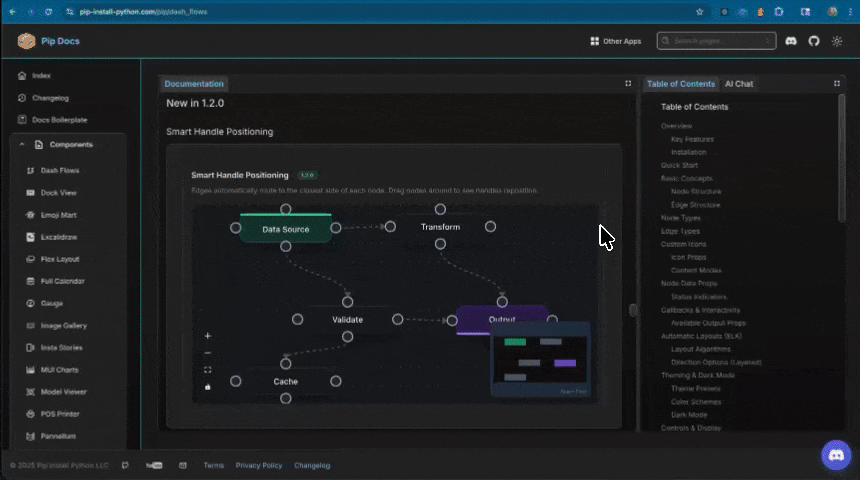Switch to the AI Chat tab
The width and height of the screenshot is (860, 480).
[739, 84]
